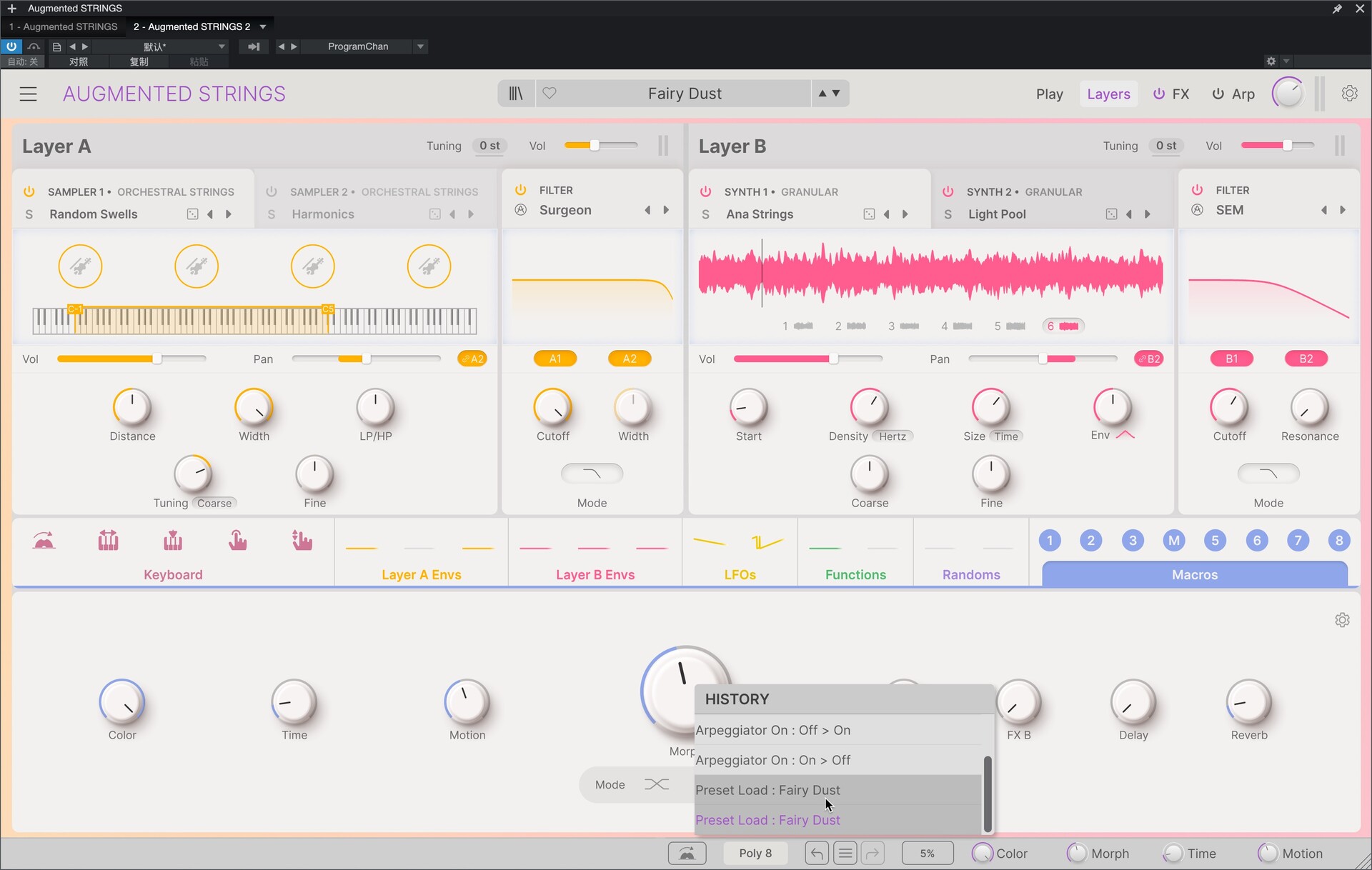Screen dimensions: 1372x870
Task: Toggle plugin bypass power in host toolbar
Action: (11, 46)
